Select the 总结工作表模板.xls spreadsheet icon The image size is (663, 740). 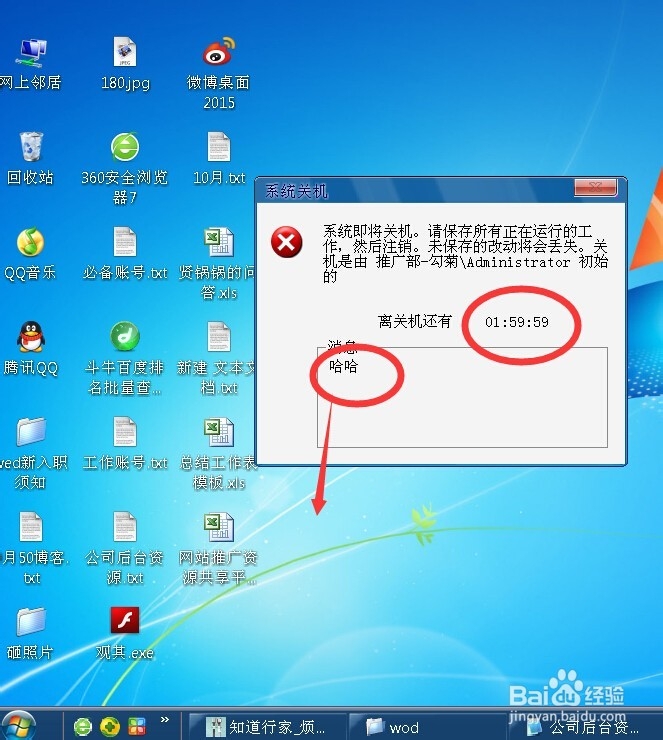point(218,432)
